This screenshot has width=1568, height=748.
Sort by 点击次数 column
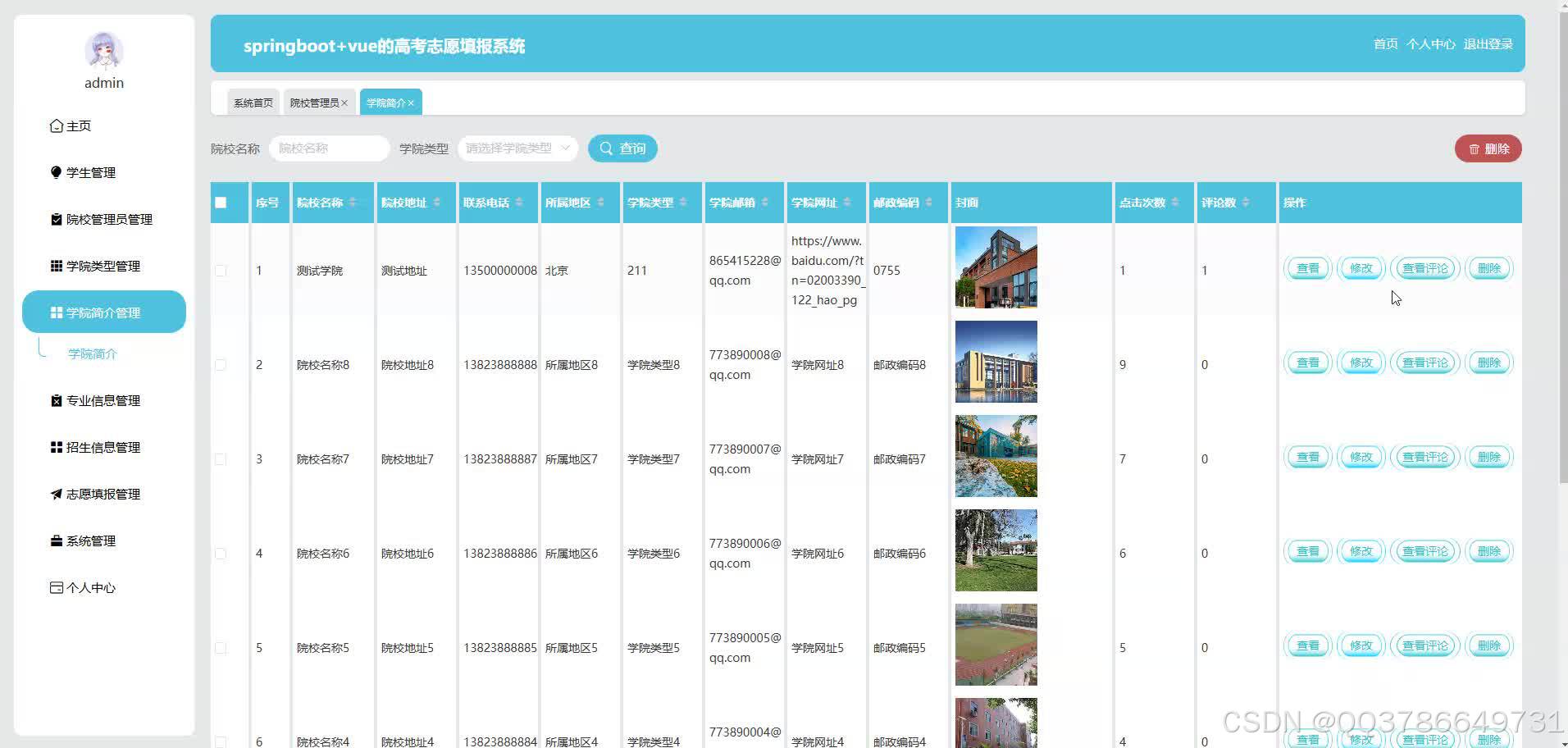(1175, 203)
